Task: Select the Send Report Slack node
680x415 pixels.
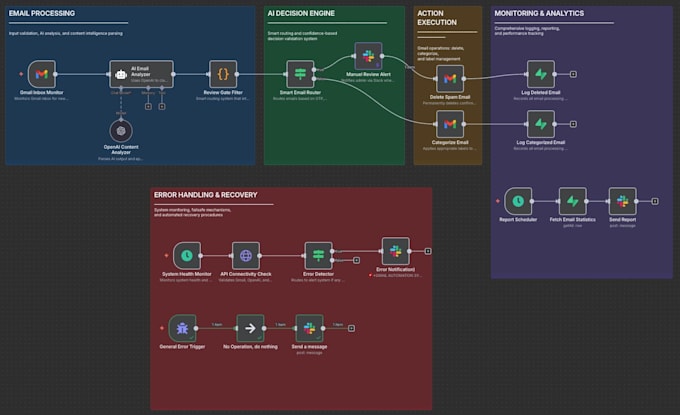Action: 622,201
